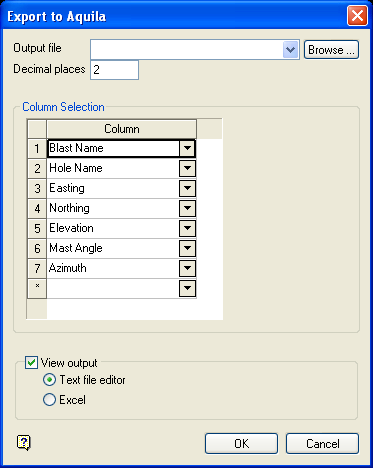Open the Output file dropdown arrow
The image size is (373, 468).
point(290,50)
